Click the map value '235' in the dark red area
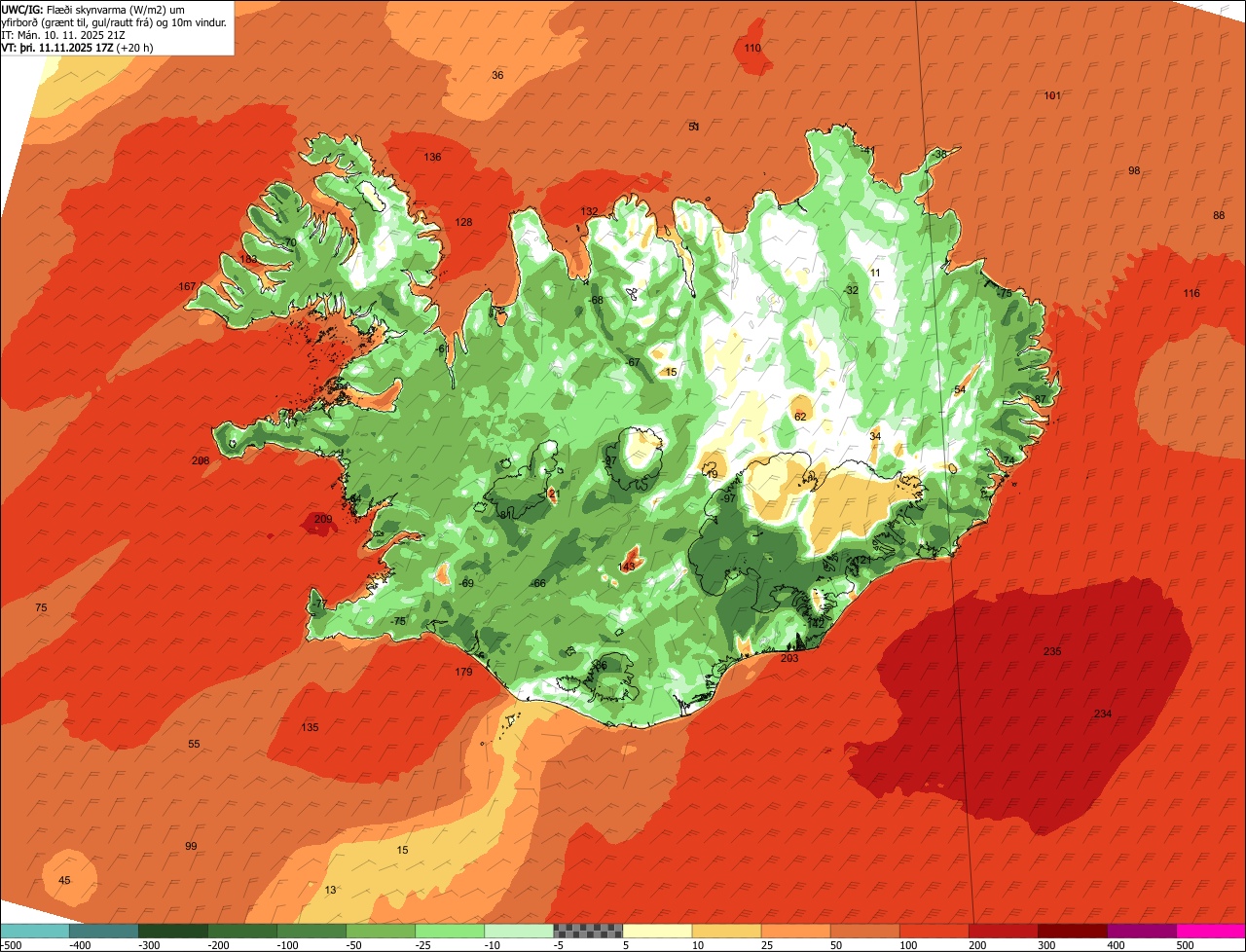The image size is (1246, 952). [x=1051, y=651]
